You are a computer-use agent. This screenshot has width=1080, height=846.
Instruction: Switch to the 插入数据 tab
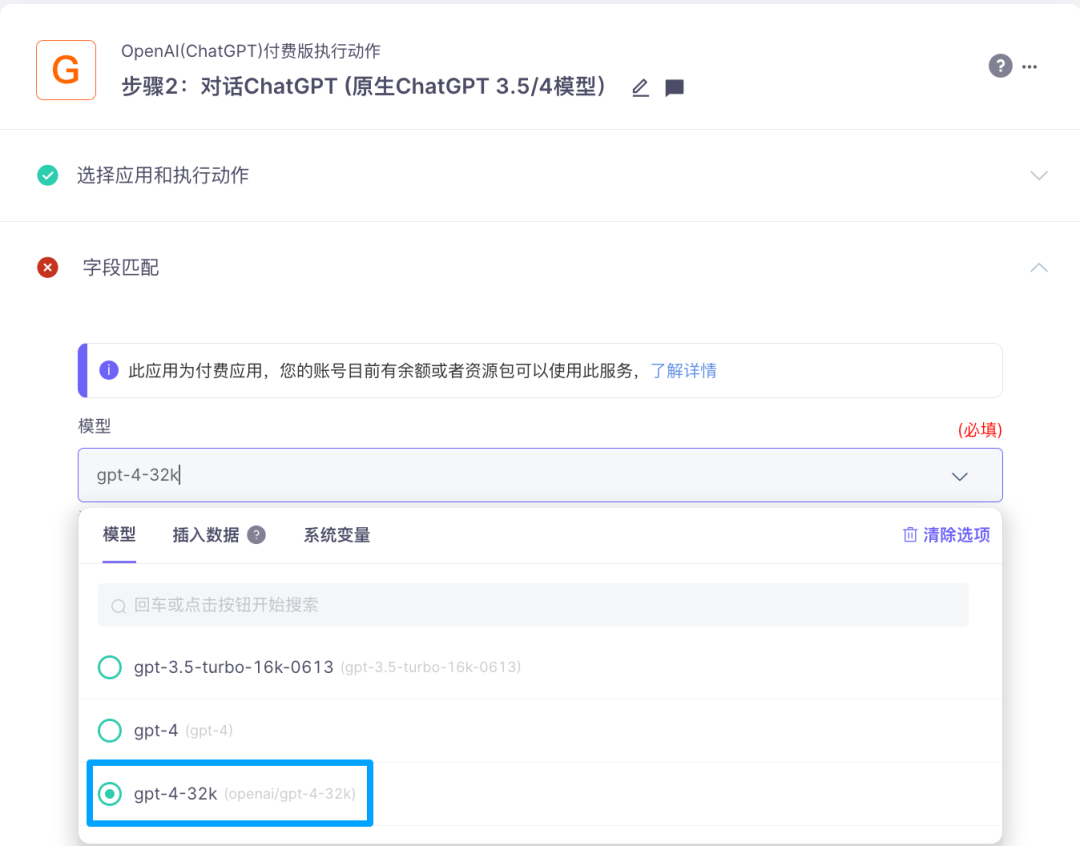(206, 535)
